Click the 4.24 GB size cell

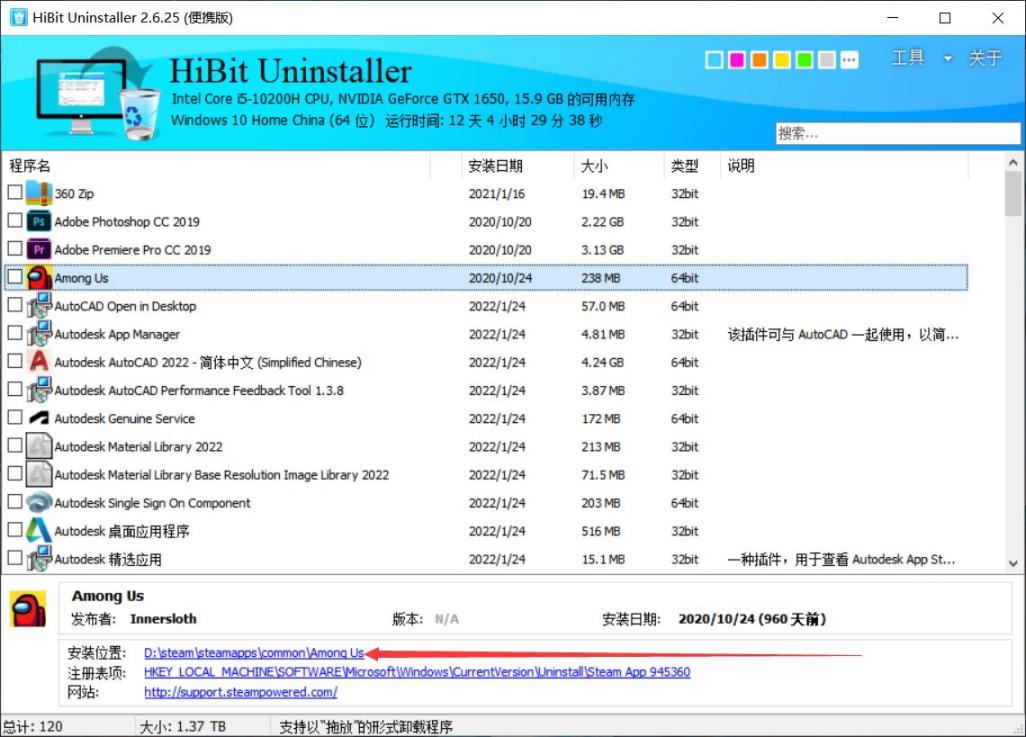tap(603, 362)
